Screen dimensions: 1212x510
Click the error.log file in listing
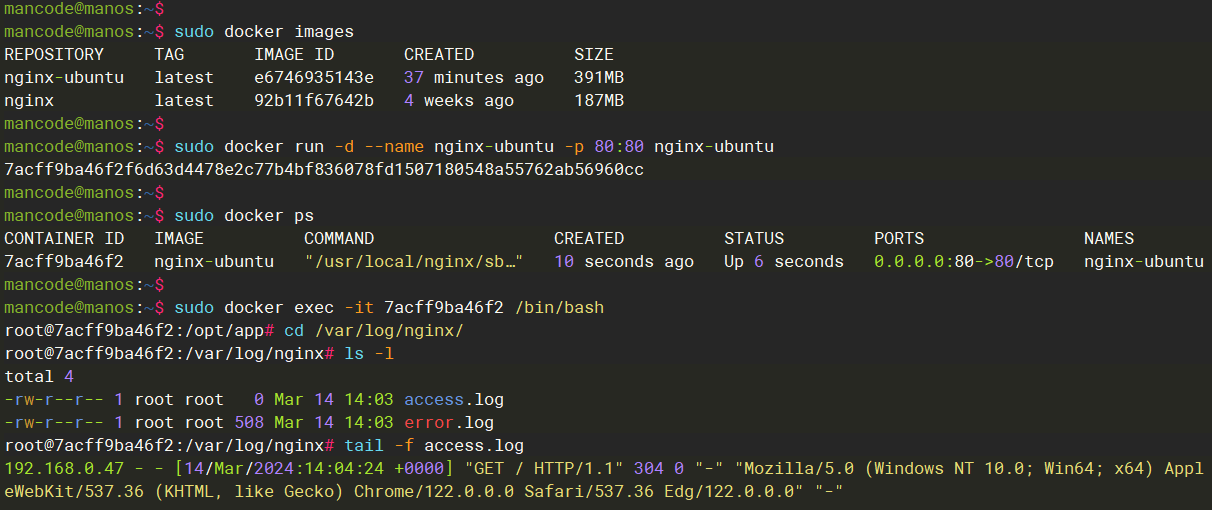[449, 423]
